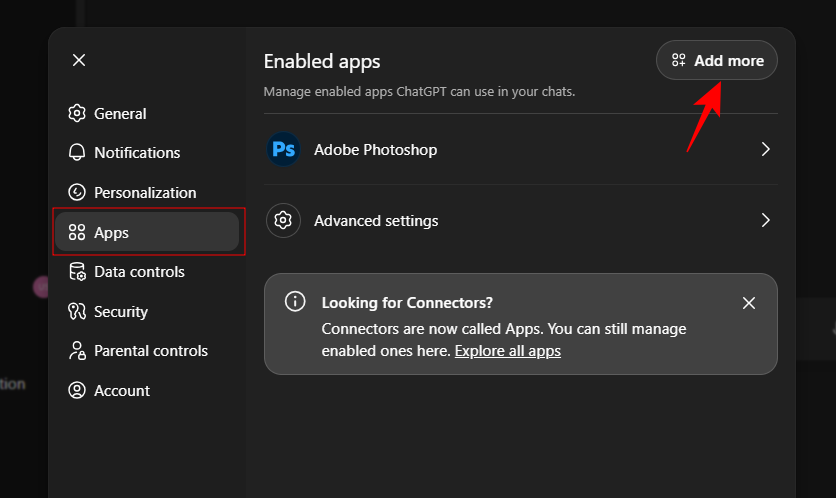Follow the Explore all apps link
The width and height of the screenshot is (836, 498).
507,351
